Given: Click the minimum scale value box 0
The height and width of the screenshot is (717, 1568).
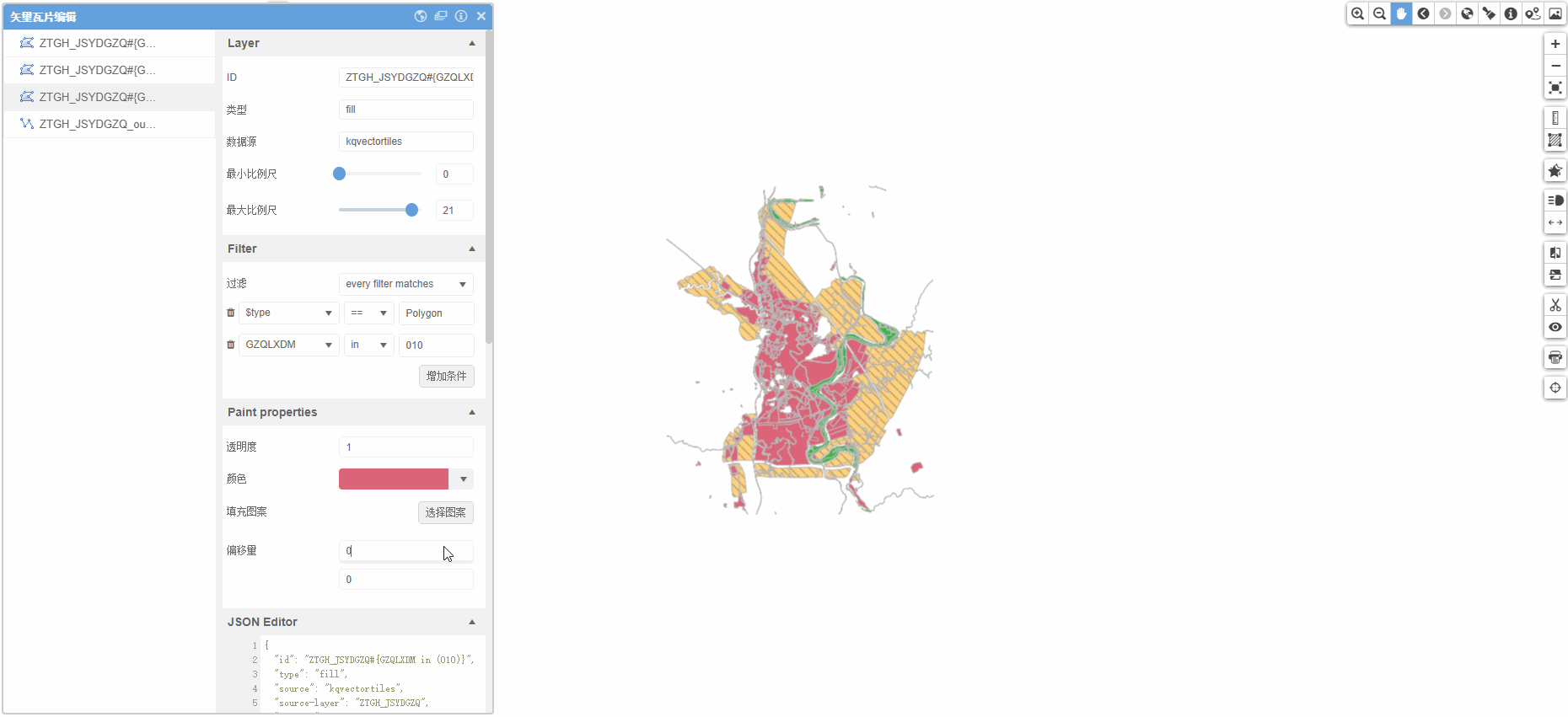Looking at the screenshot, I should (454, 174).
